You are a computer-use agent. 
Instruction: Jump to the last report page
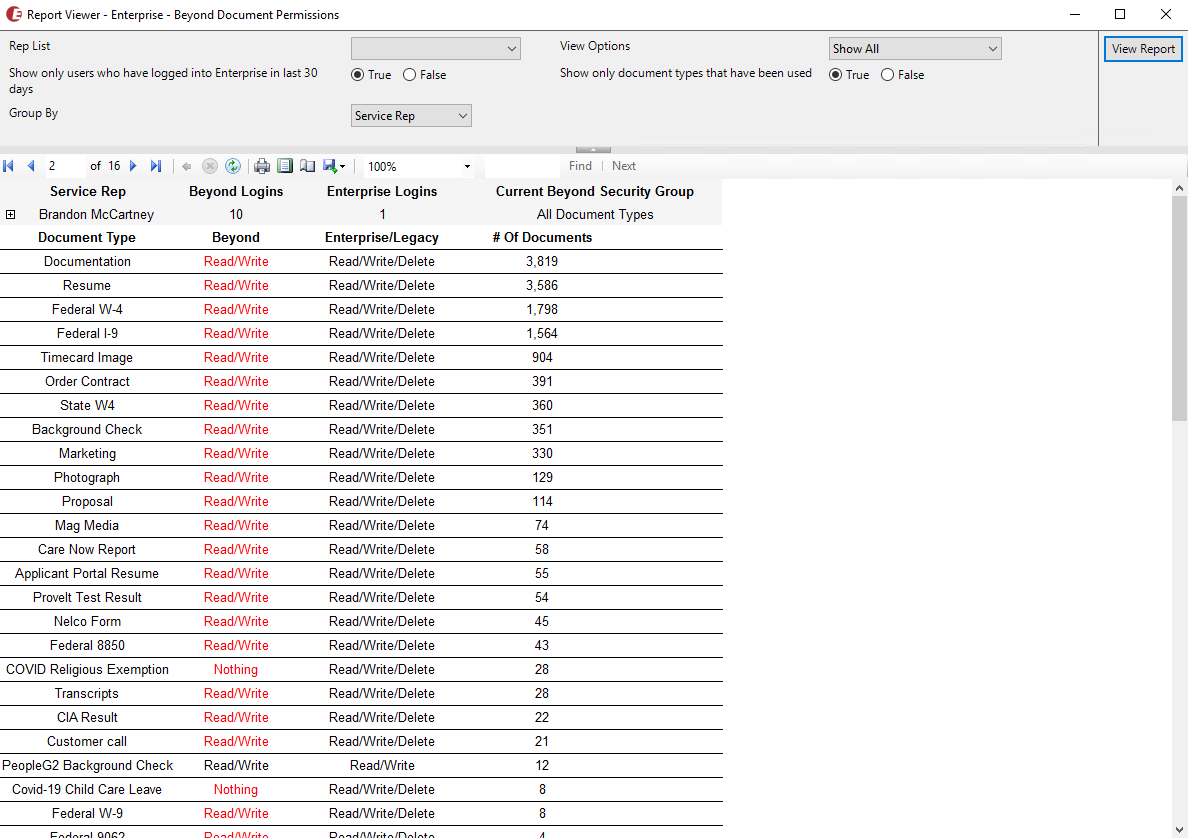tap(156, 166)
